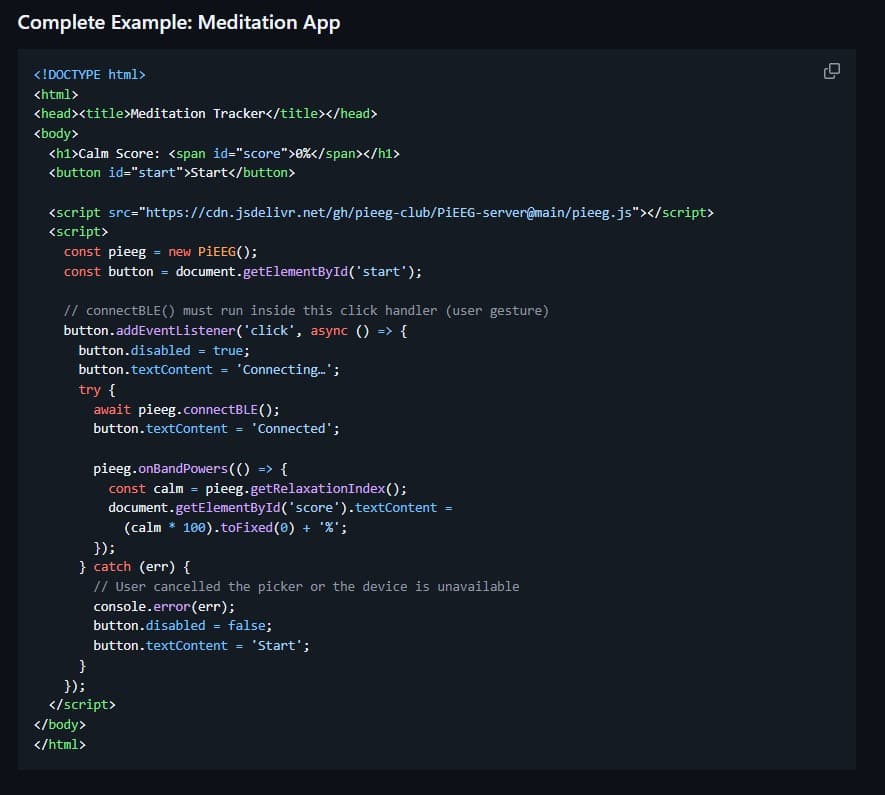Click the closing '</script>' tag line
885x795 pixels.
coord(82,705)
